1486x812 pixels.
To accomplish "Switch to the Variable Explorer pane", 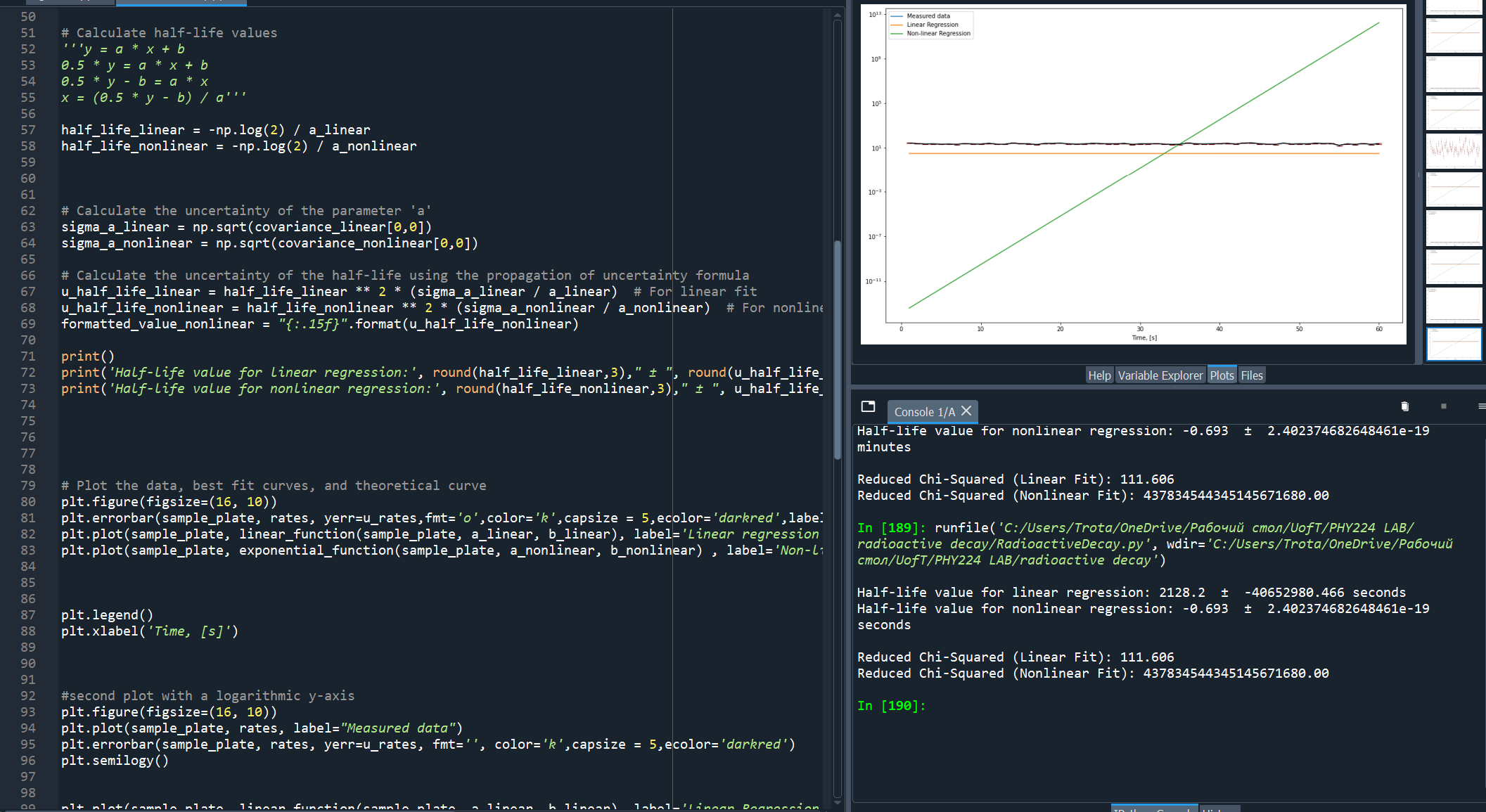I will 1160,375.
